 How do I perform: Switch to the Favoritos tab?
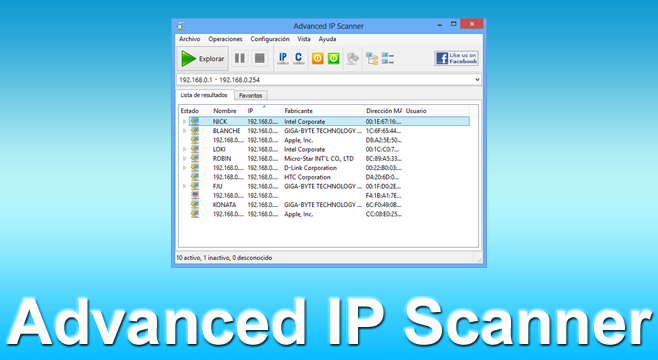[x=251, y=96]
